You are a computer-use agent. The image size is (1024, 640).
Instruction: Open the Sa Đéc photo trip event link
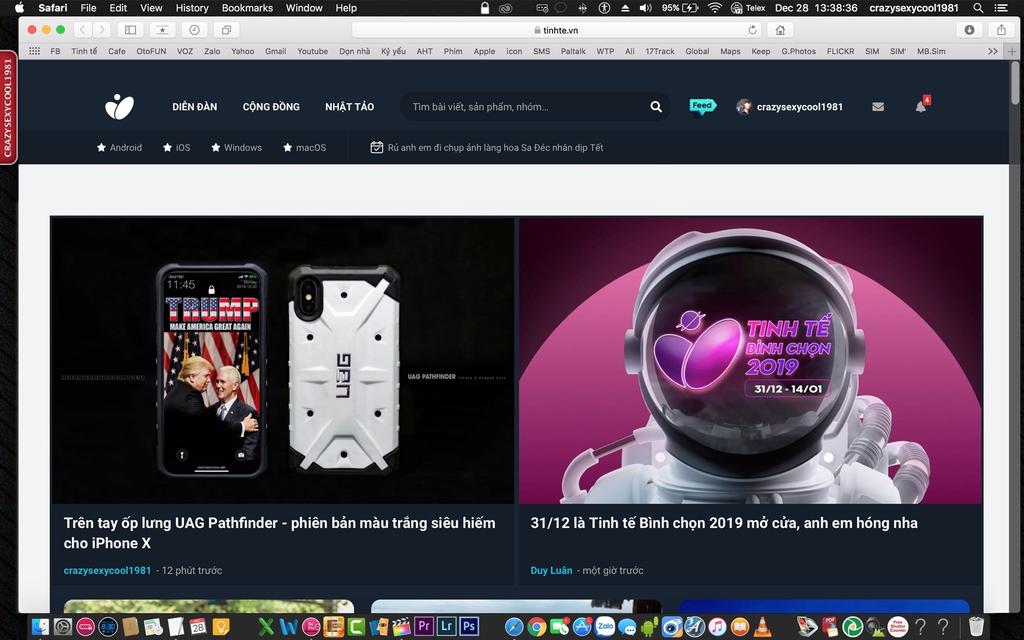(487, 148)
